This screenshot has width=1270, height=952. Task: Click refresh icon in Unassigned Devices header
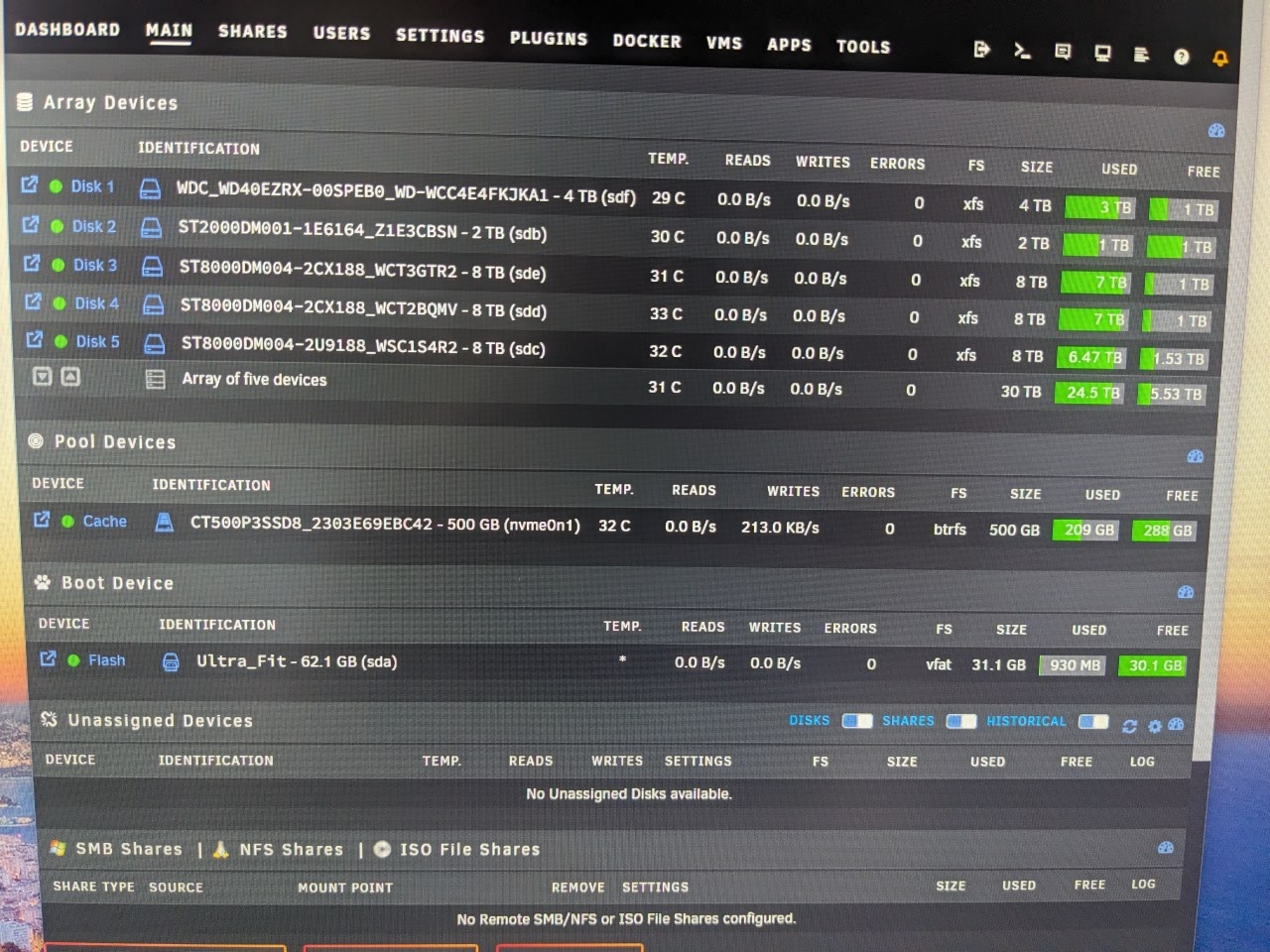point(1129,726)
